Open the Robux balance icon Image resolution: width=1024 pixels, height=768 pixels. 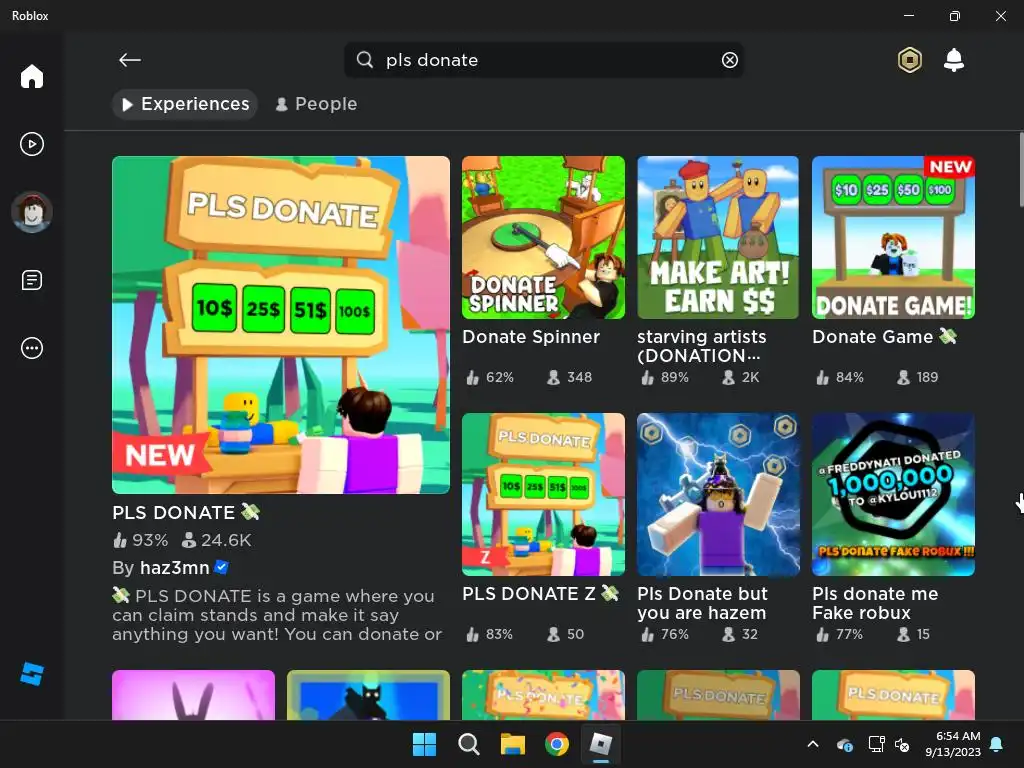[910, 60]
